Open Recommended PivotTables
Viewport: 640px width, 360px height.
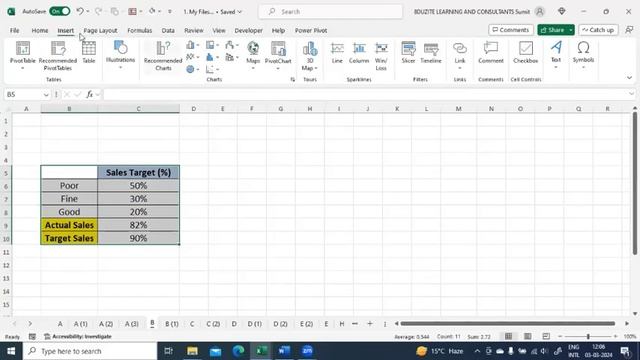(x=58, y=56)
